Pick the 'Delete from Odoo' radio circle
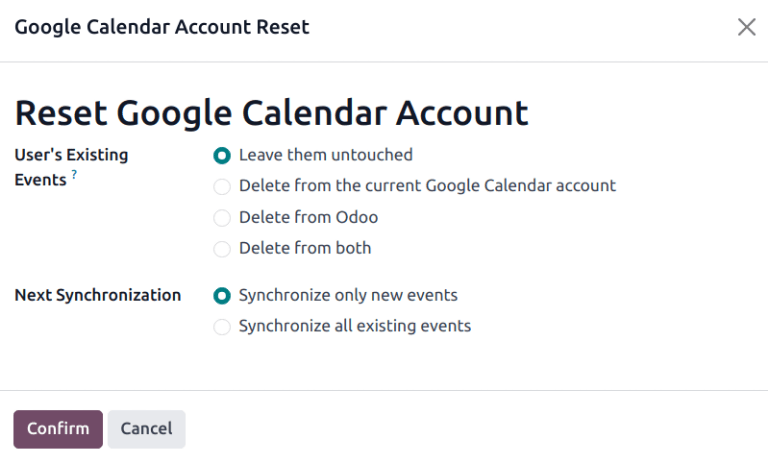Viewport: 768px width, 462px height. click(x=222, y=217)
